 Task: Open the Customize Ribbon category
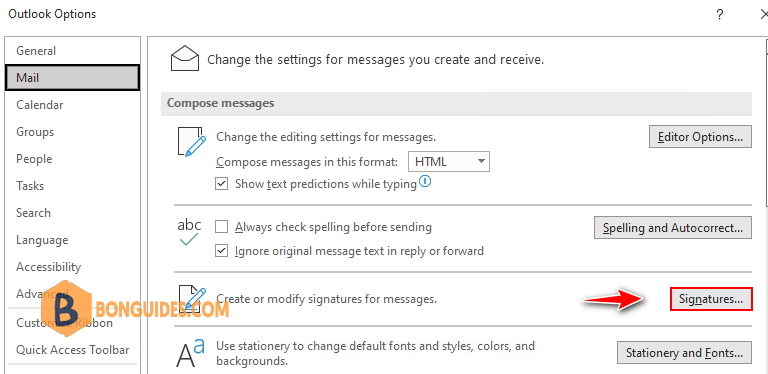[x=72, y=323]
